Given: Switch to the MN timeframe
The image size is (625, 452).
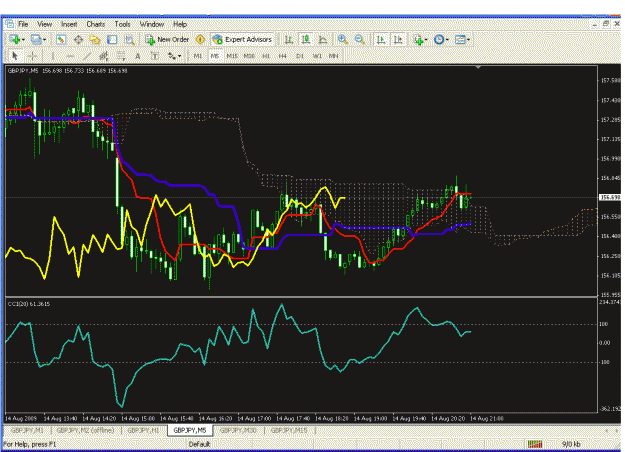Looking at the screenshot, I should (333, 56).
